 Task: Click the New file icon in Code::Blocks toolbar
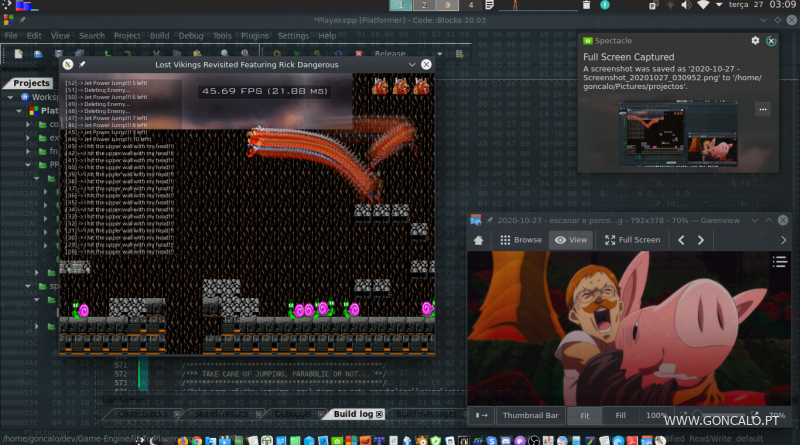pos(18,54)
